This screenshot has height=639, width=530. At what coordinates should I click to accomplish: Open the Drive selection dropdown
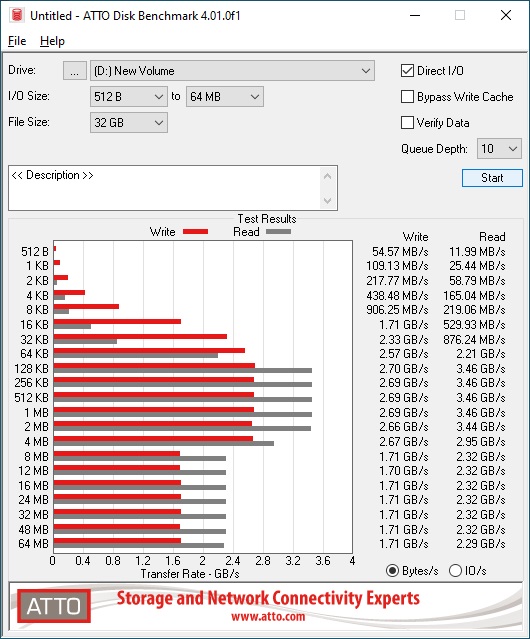click(x=232, y=71)
